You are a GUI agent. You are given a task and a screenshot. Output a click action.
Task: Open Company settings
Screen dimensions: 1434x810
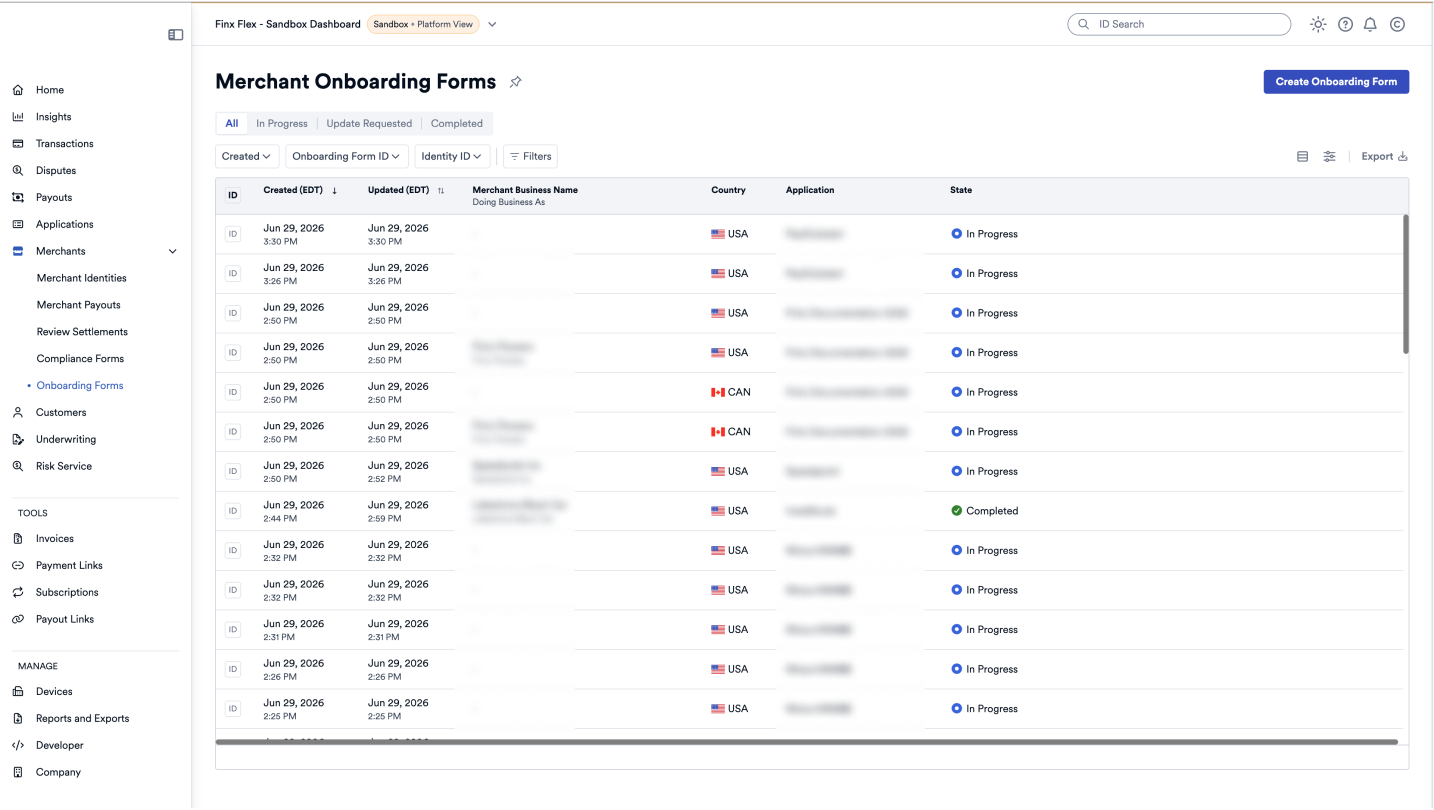pyautogui.click(x=58, y=773)
